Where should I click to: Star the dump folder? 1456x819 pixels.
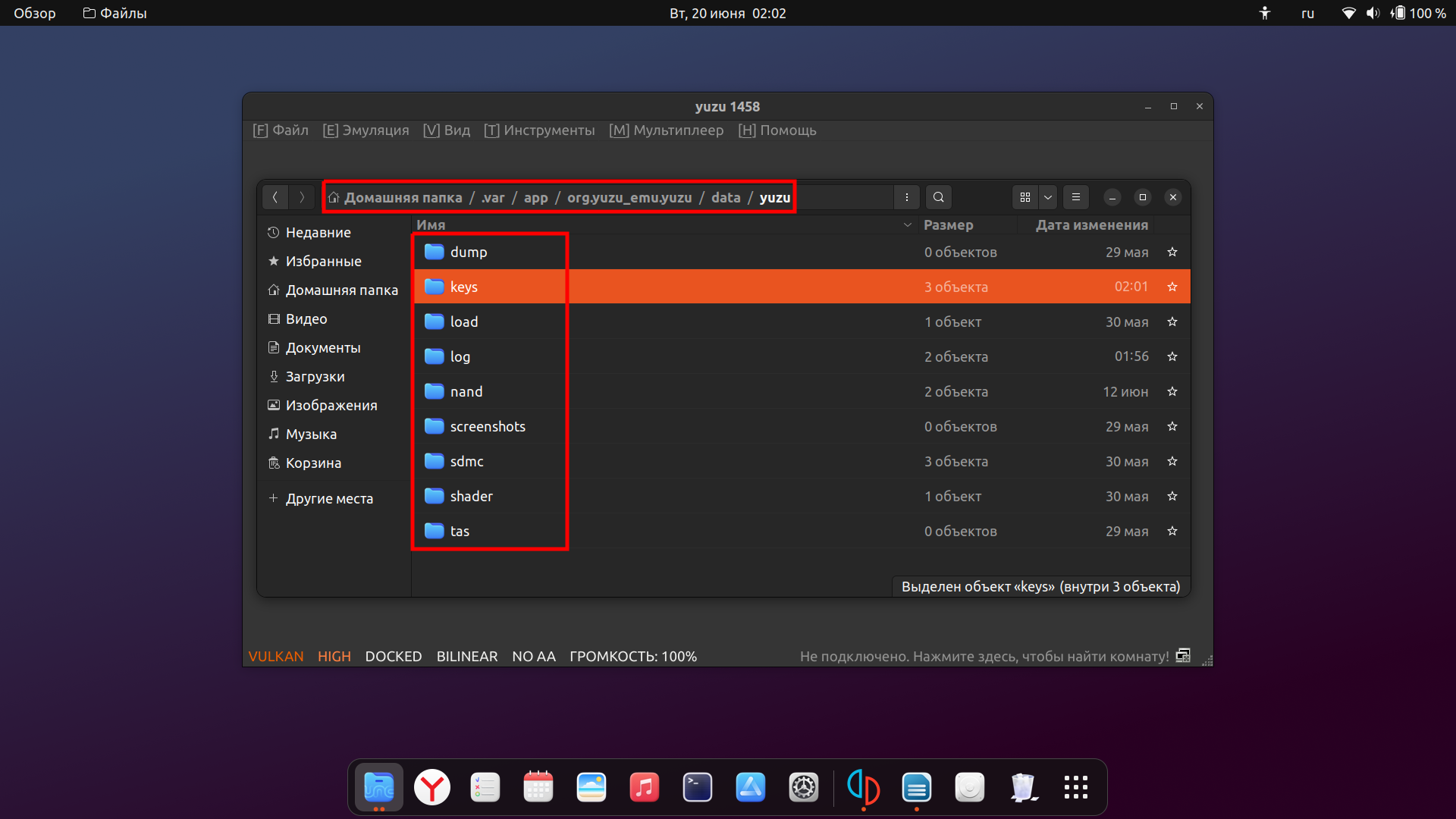click(x=1172, y=252)
